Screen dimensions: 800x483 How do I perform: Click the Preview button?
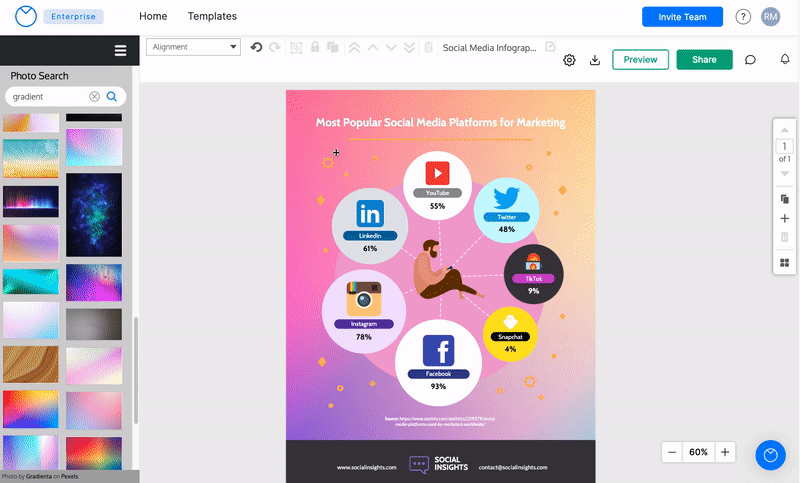tap(640, 60)
